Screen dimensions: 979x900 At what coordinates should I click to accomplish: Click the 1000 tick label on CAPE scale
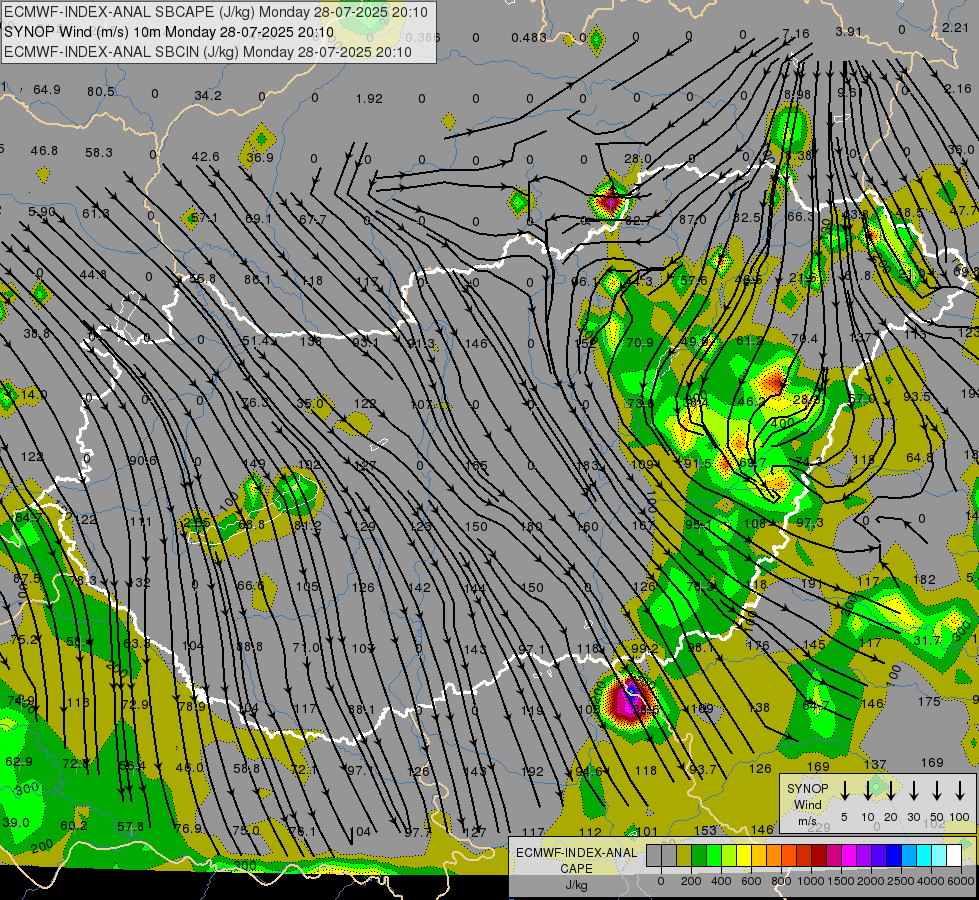pyautogui.click(x=810, y=881)
